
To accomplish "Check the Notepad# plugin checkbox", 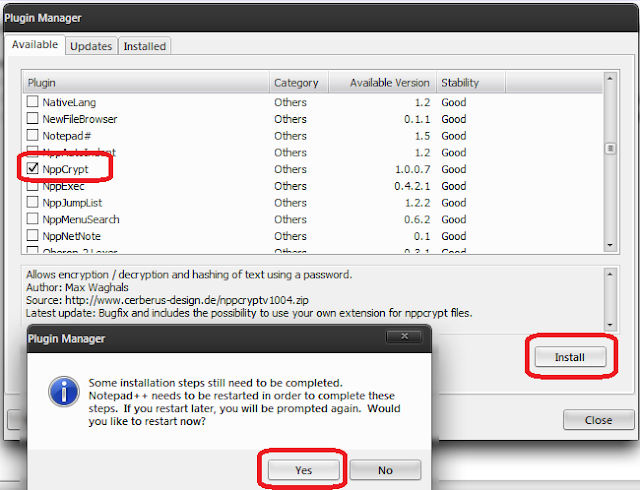I will tap(32, 135).
